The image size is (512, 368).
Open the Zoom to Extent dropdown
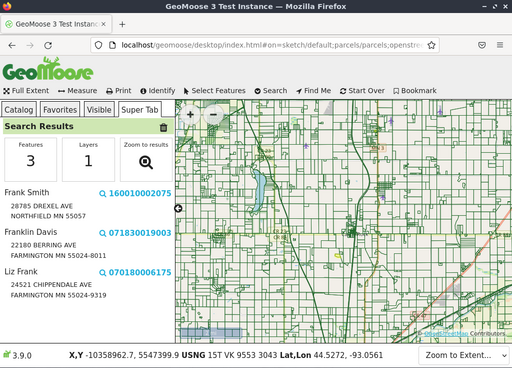[x=464, y=355]
